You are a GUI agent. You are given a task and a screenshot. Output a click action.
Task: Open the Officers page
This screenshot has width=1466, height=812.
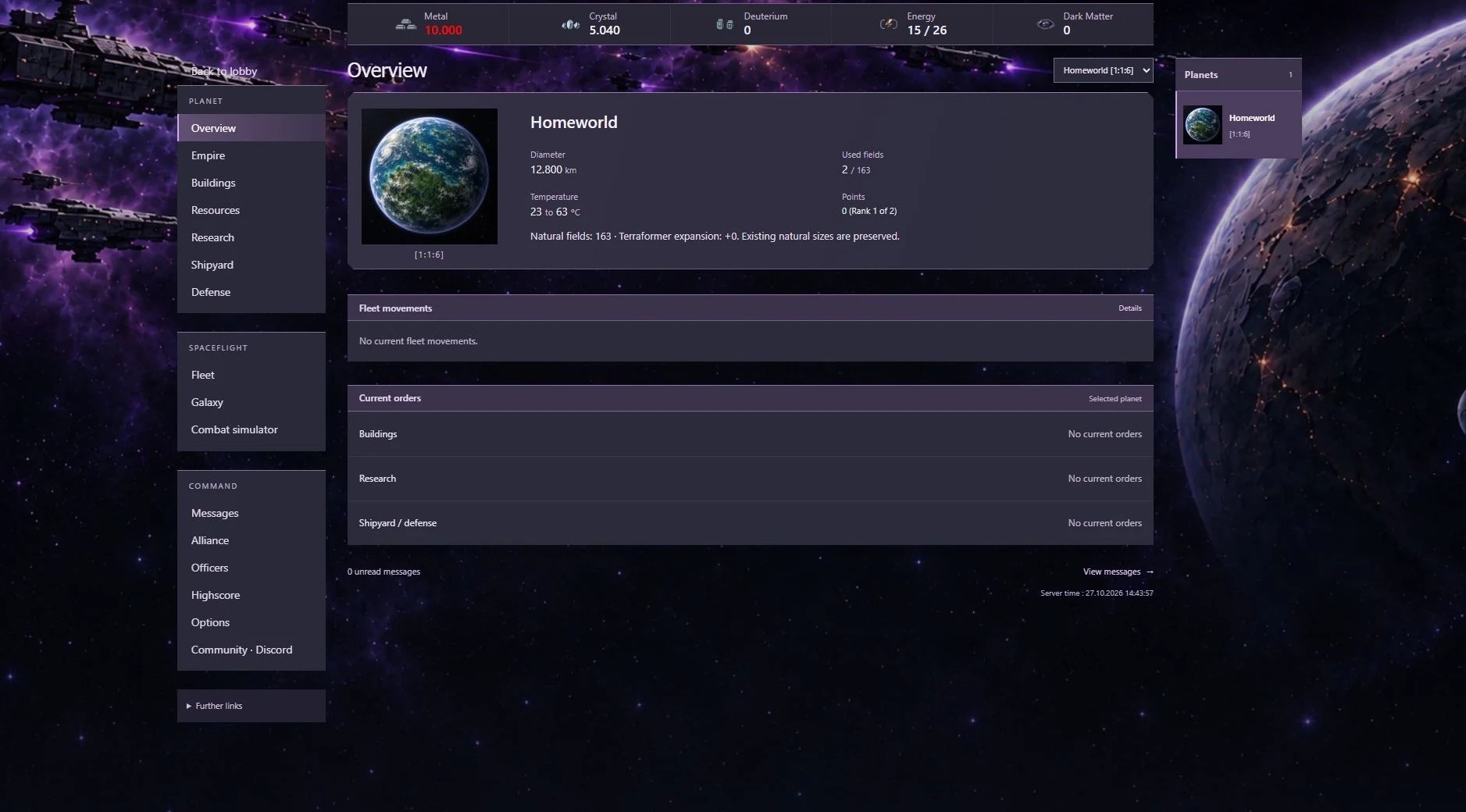click(x=251, y=568)
